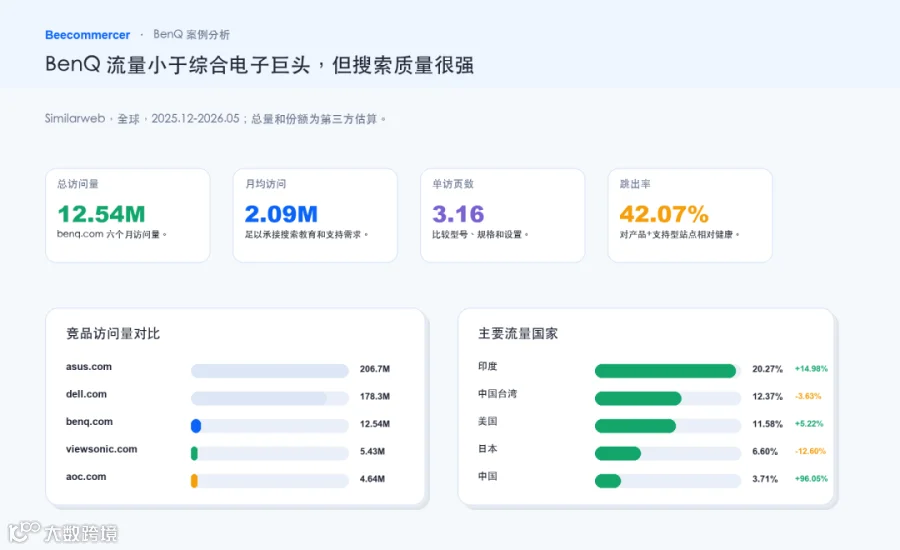Click the Similarweb source note line

(215, 119)
